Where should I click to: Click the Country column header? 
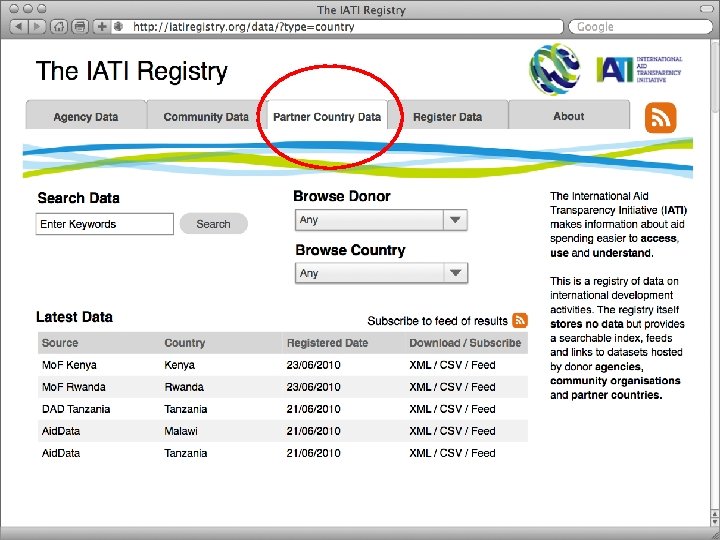[x=185, y=343]
